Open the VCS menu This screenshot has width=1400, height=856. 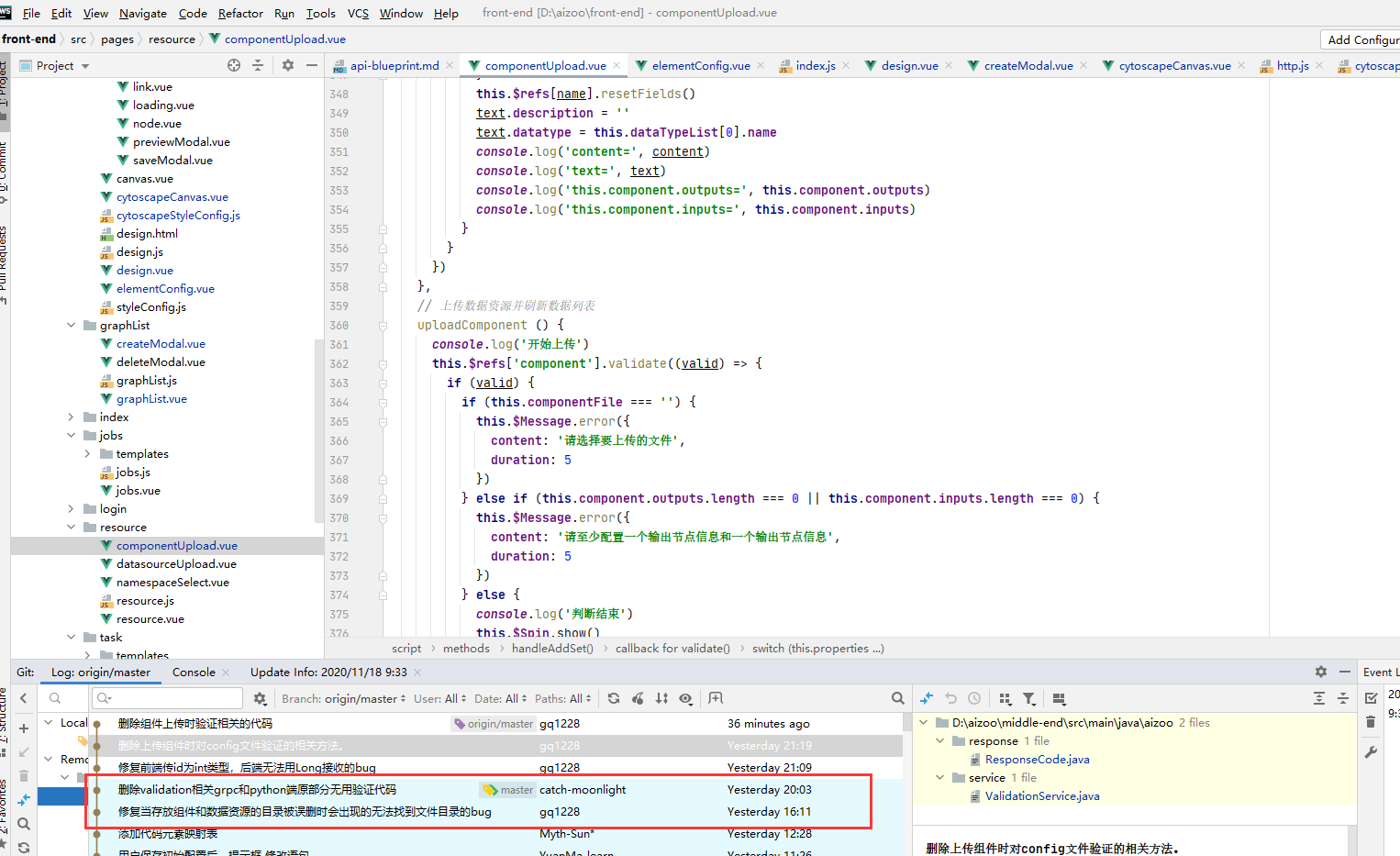pos(358,13)
